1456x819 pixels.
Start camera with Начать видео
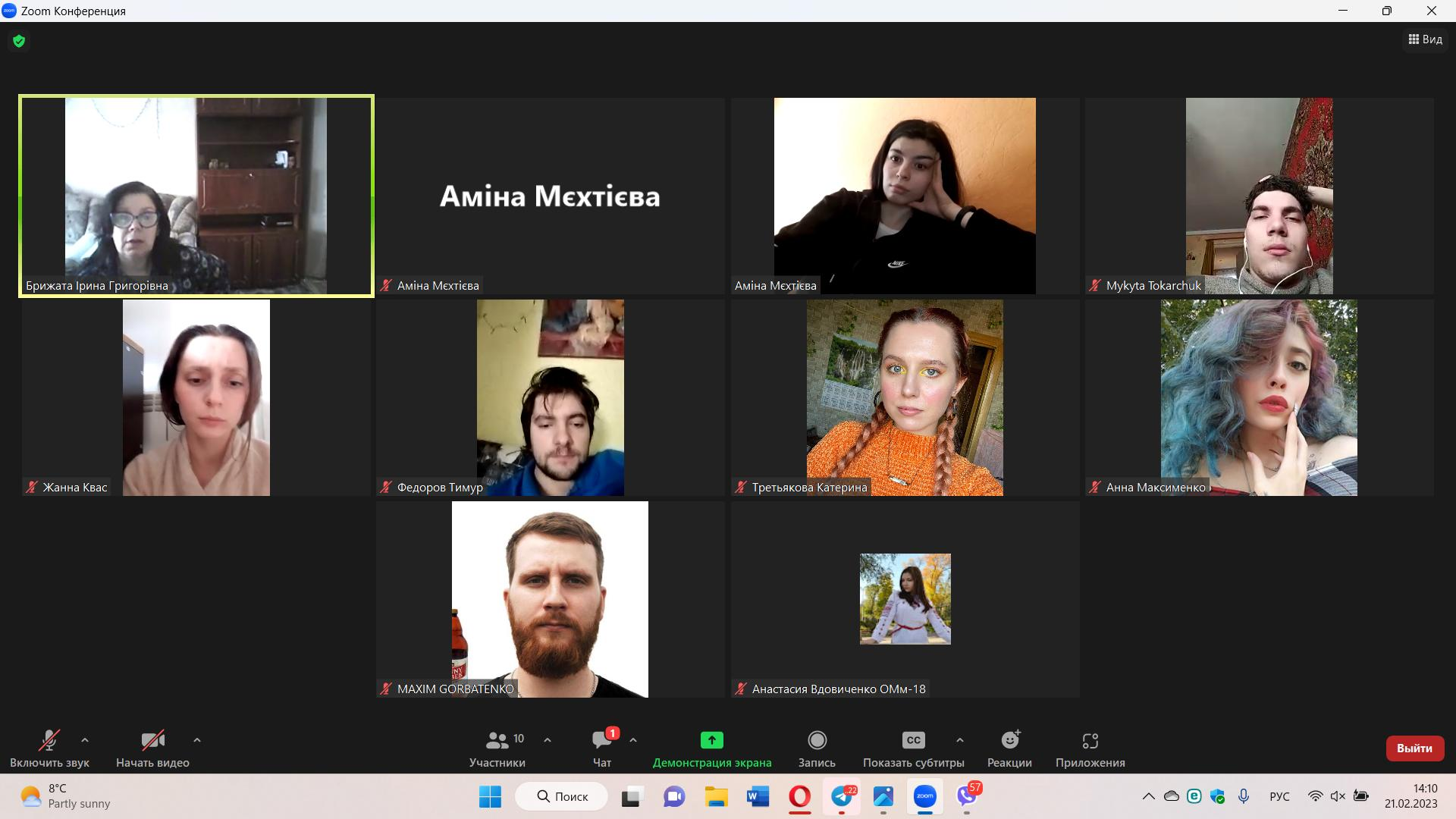coord(152,748)
